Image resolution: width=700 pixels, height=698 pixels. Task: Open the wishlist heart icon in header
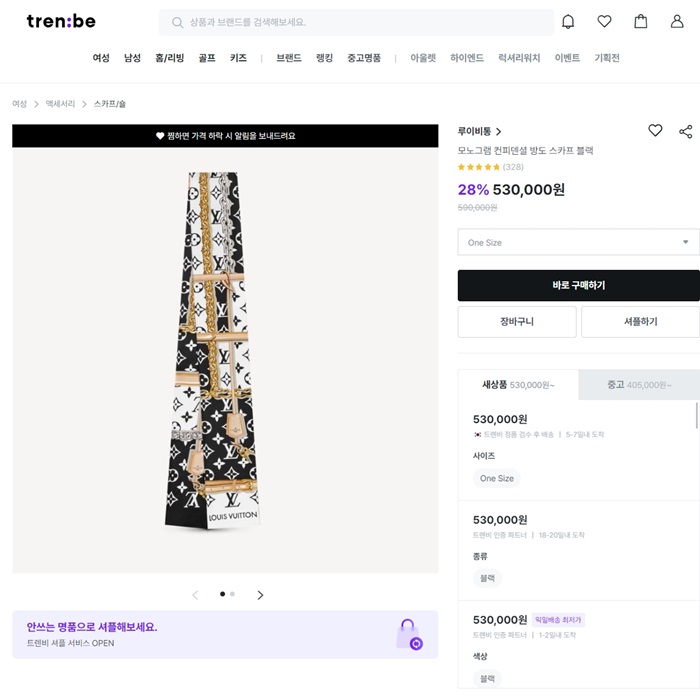[x=604, y=22]
